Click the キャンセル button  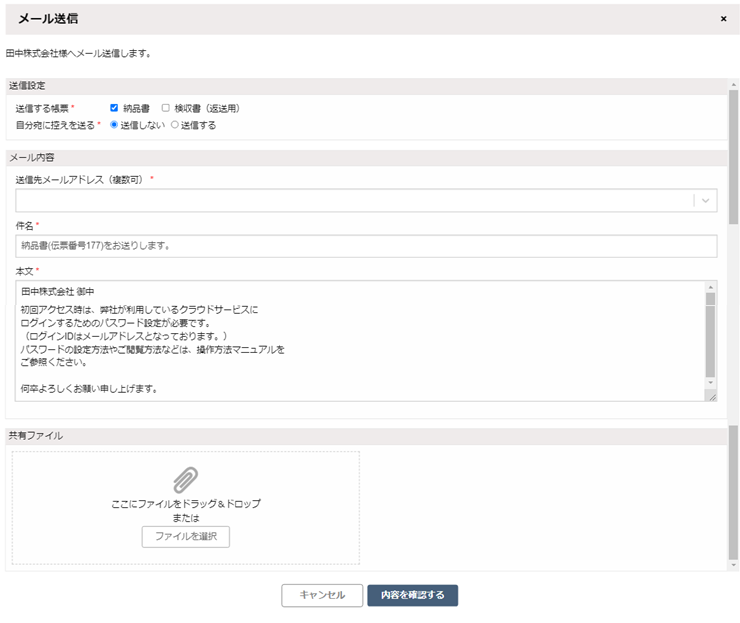(x=322, y=595)
